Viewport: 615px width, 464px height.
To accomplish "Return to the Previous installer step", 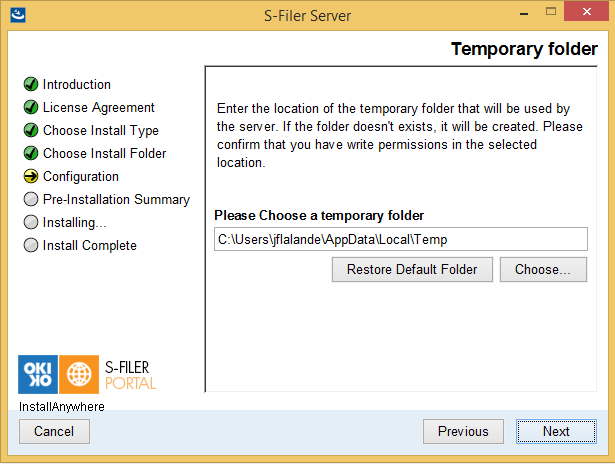I will [x=463, y=431].
